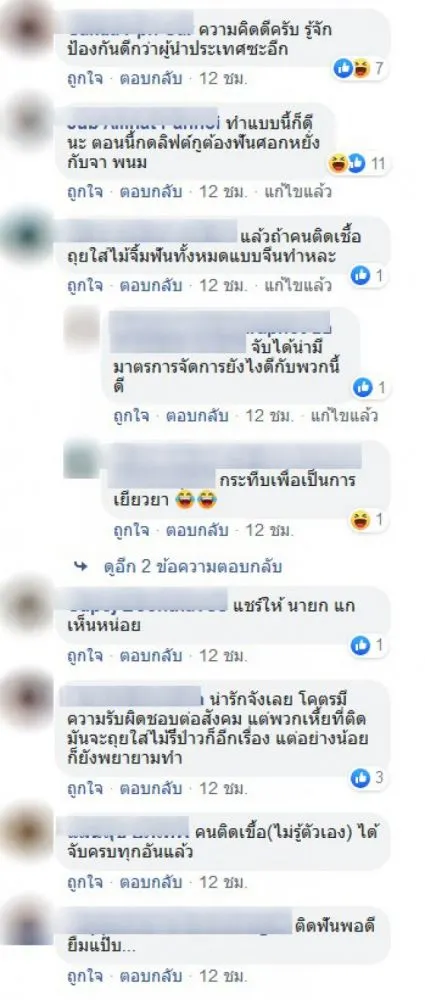Image resolution: width=425 pixels, height=1000 pixels.
Task: Click the like icon on the comment ending จีนทำหละ
Action: click(361, 276)
